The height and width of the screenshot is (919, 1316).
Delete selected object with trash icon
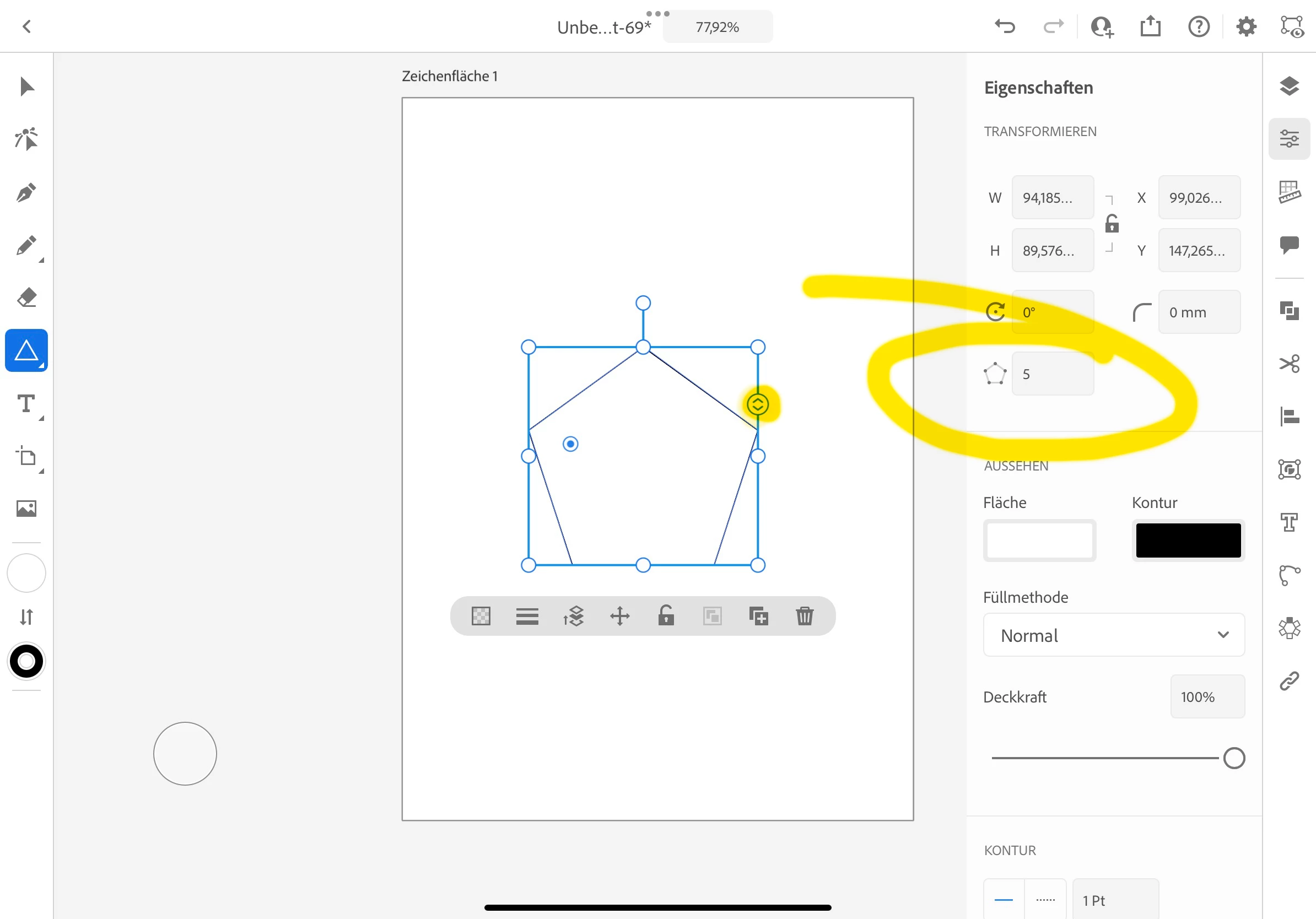tap(804, 616)
